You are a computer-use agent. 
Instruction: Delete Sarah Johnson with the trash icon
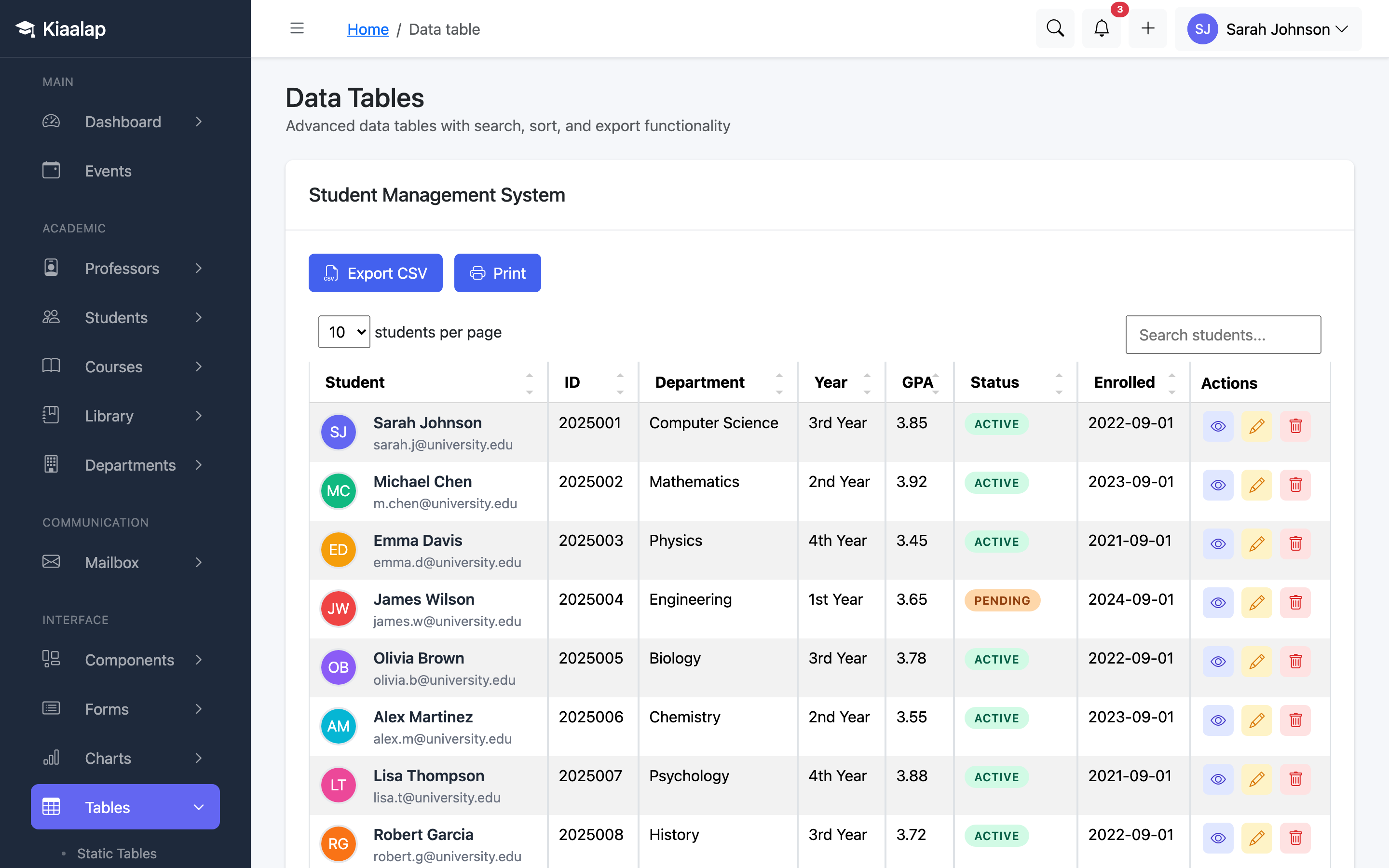(1295, 426)
